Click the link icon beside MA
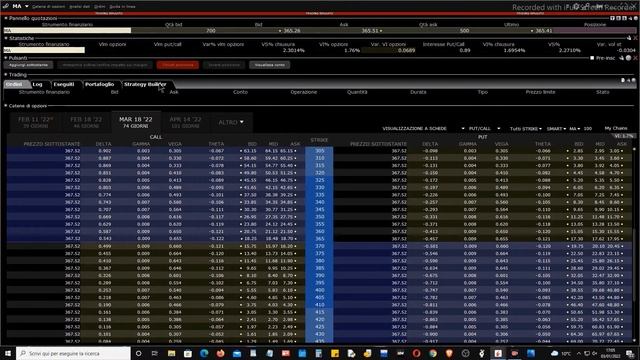 click(6, 6)
